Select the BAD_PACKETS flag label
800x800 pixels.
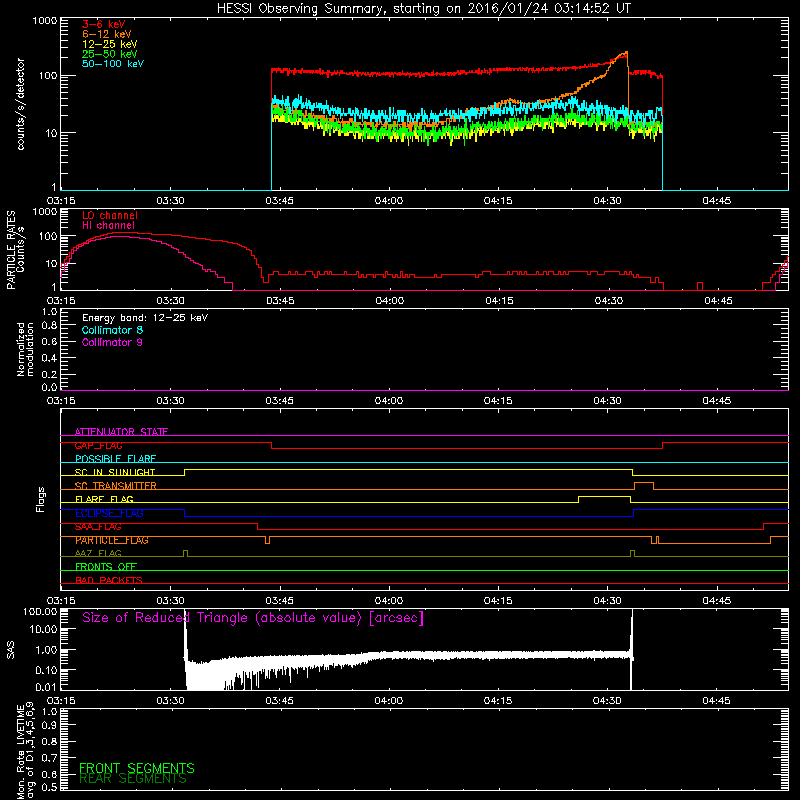coord(109,580)
